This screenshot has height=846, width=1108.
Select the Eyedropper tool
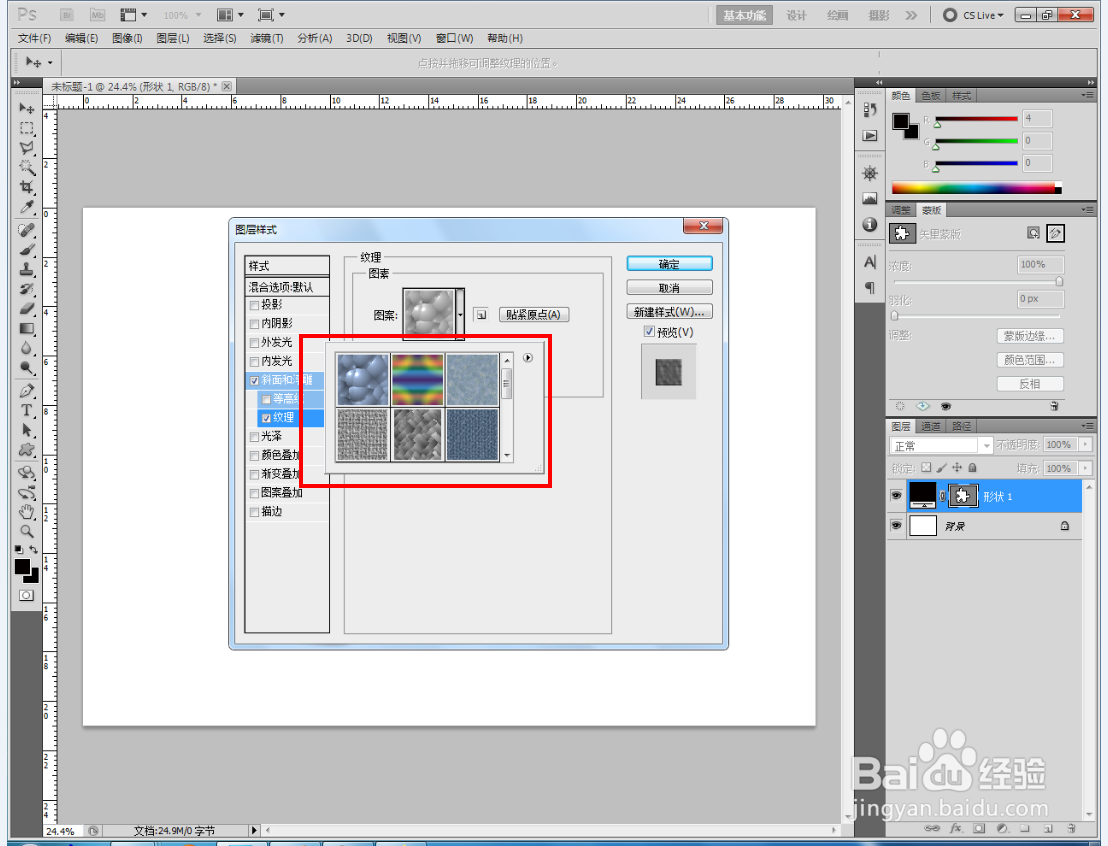[26, 207]
